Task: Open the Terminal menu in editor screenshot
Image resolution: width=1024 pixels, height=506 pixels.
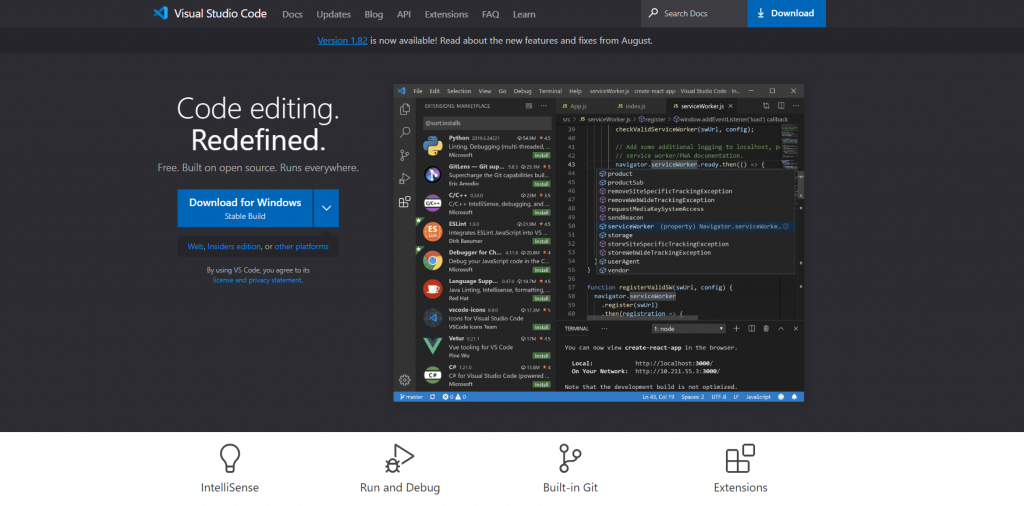Action: pos(551,91)
